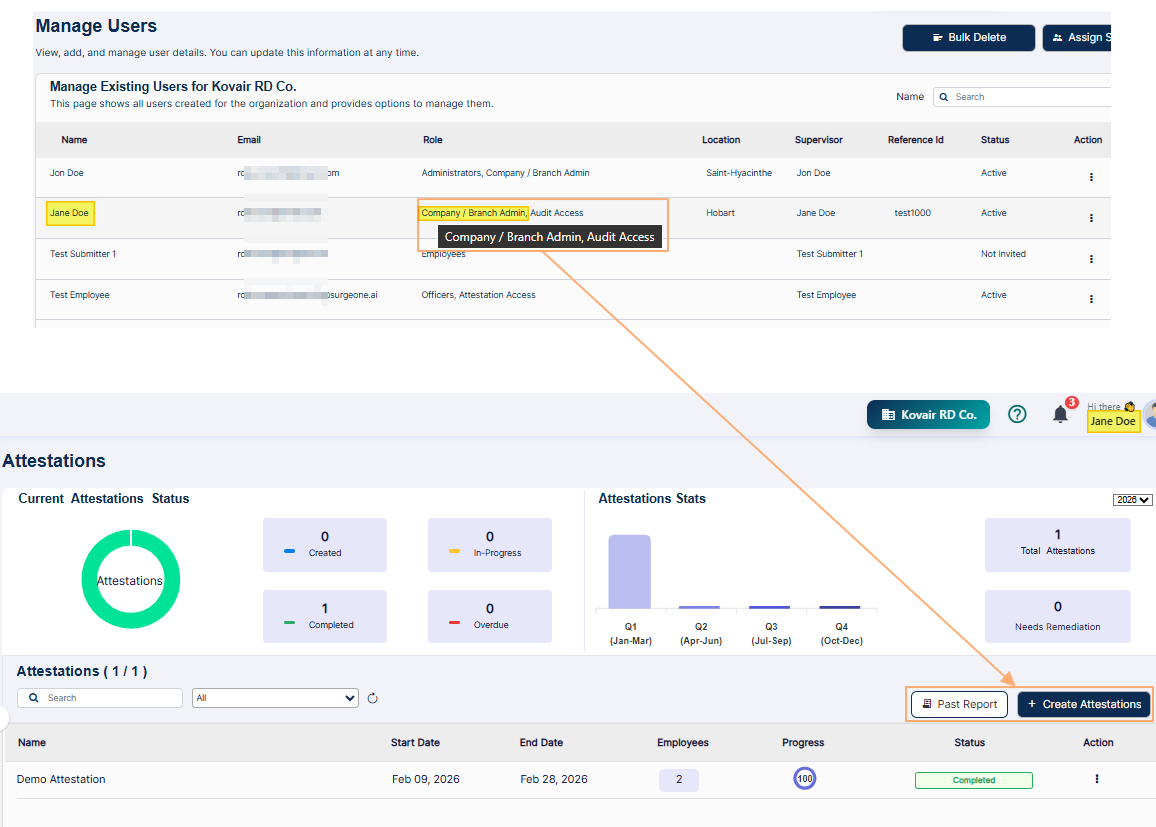Open action menu for Demo Attestation
The image size is (1156, 827).
point(1097,779)
